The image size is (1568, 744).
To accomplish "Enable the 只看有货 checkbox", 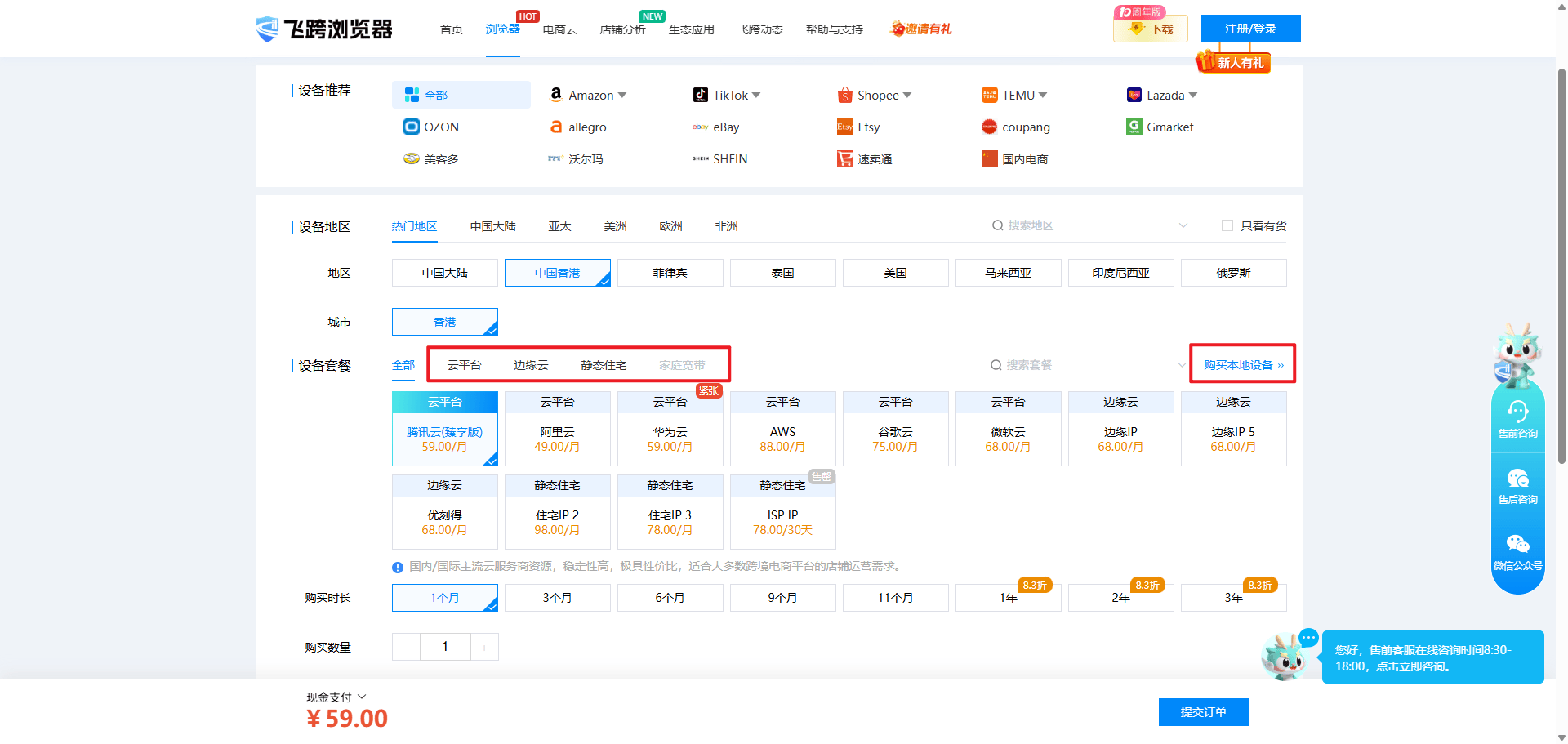I will click(x=1227, y=226).
